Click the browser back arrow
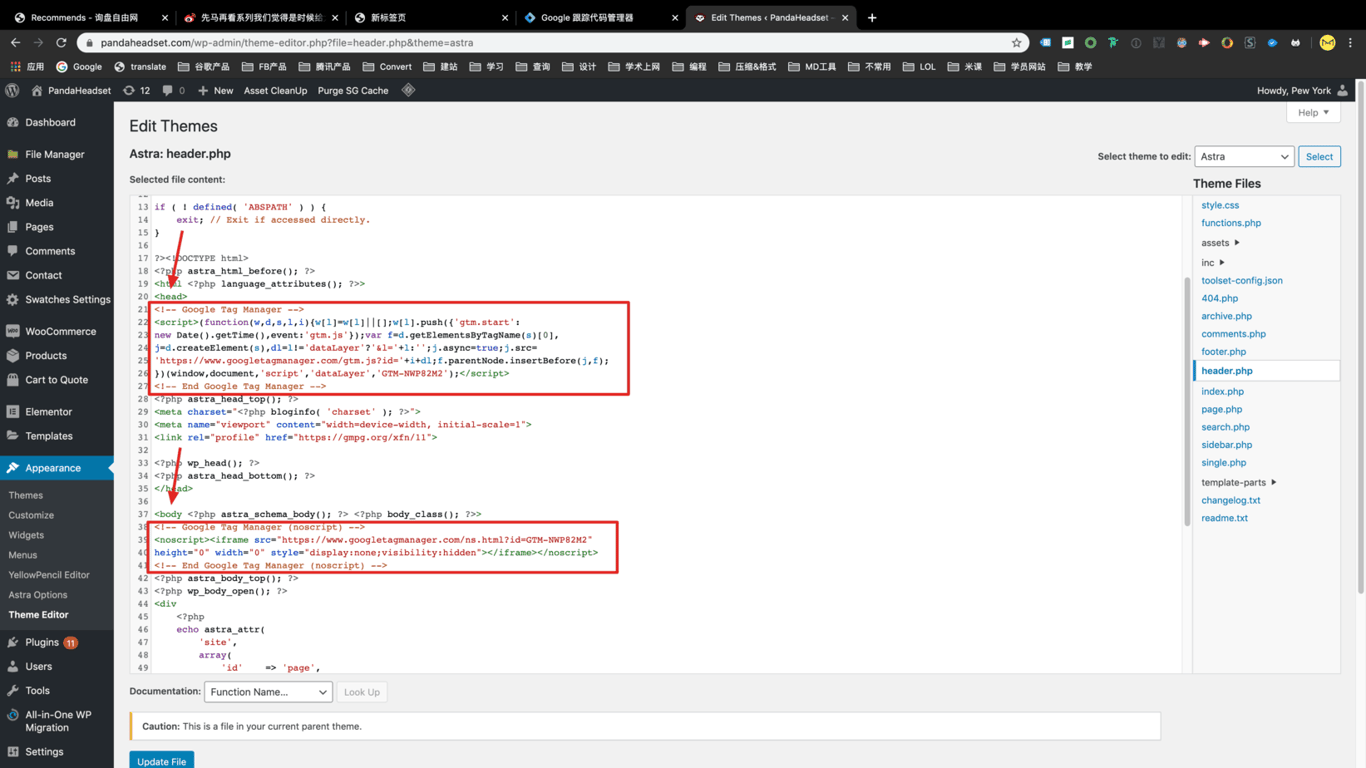The width and height of the screenshot is (1366, 768). pos(15,43)
